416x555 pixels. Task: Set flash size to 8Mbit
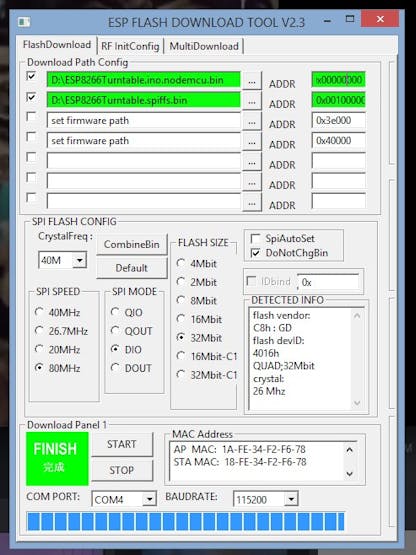coord(196,301)
